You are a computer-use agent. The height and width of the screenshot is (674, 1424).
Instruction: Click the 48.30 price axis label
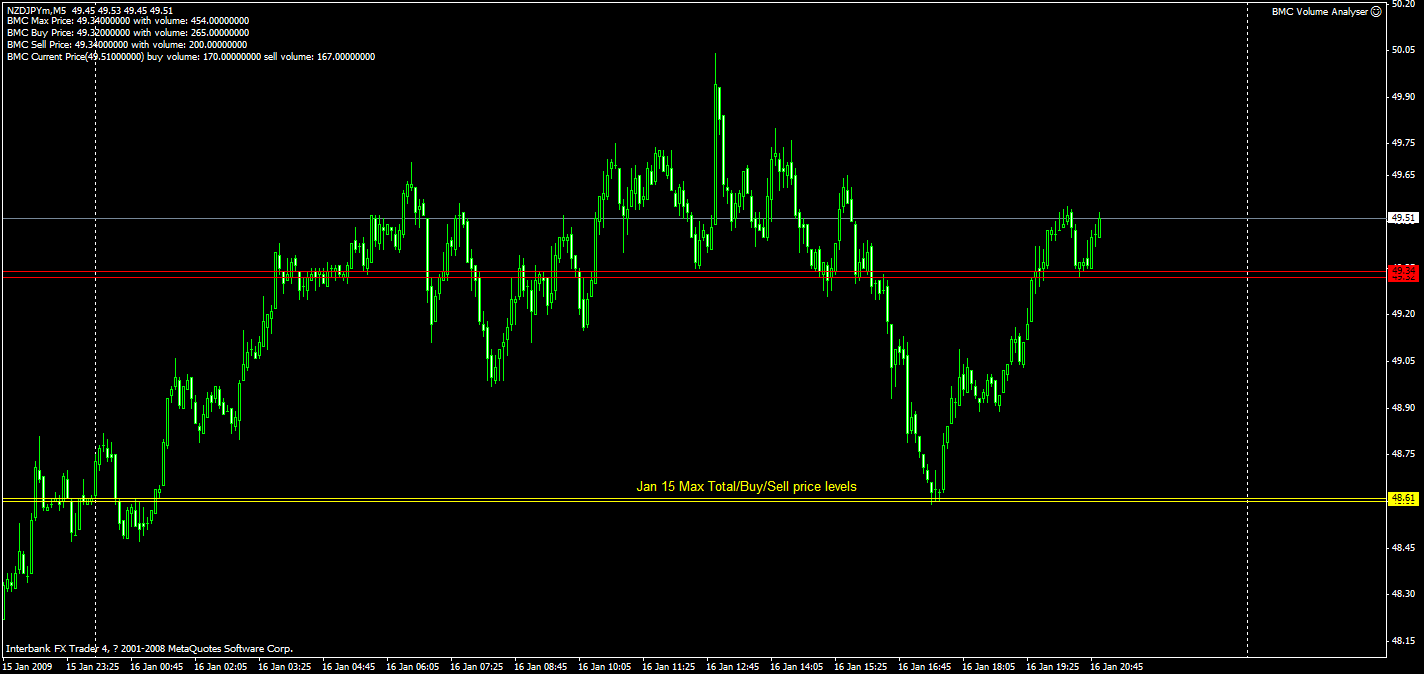click(1402, 594)
